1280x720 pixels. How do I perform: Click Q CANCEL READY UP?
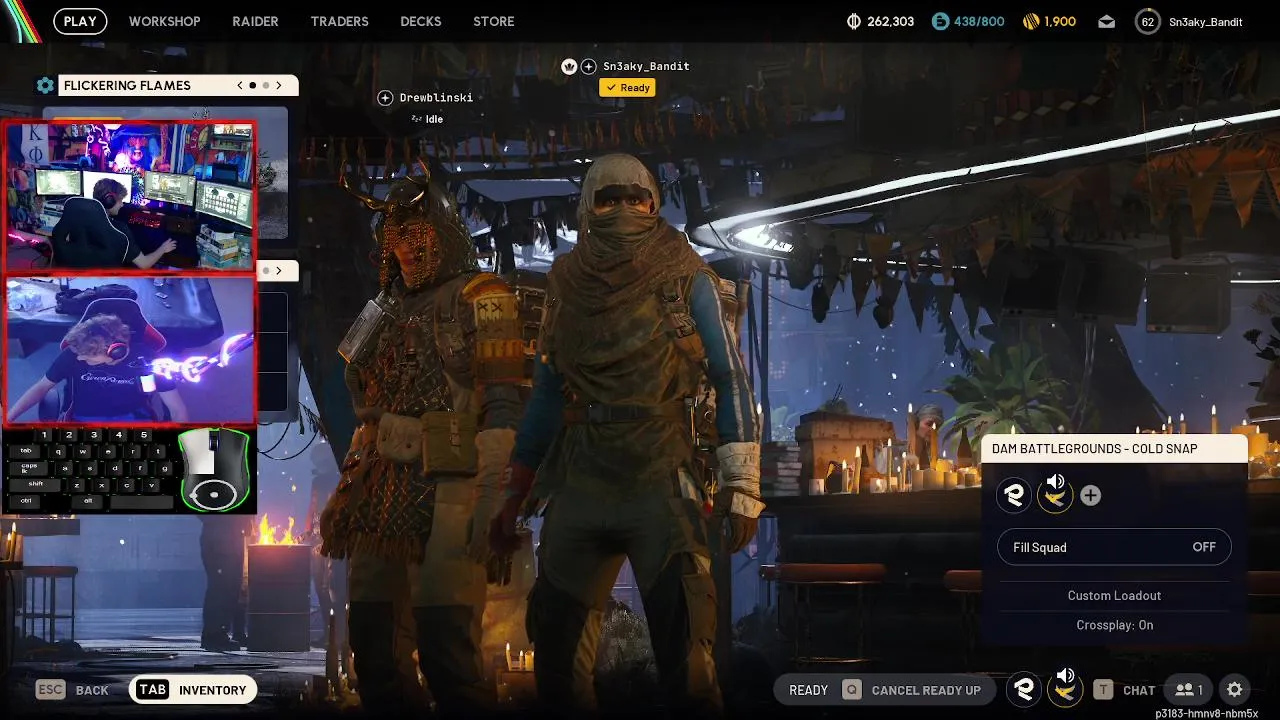[912, 690]
